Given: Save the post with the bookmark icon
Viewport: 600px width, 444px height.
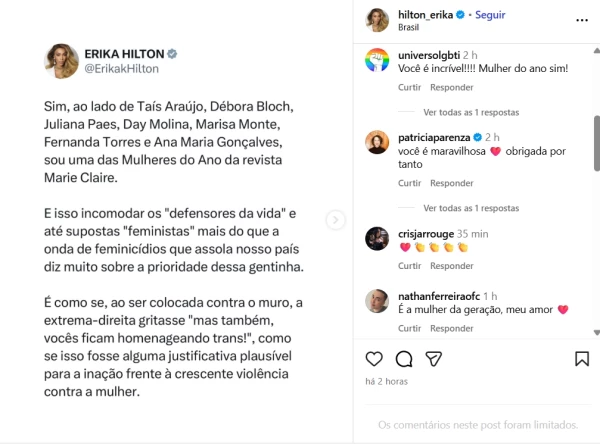Looking at the screenshot, I should point(581,359).
